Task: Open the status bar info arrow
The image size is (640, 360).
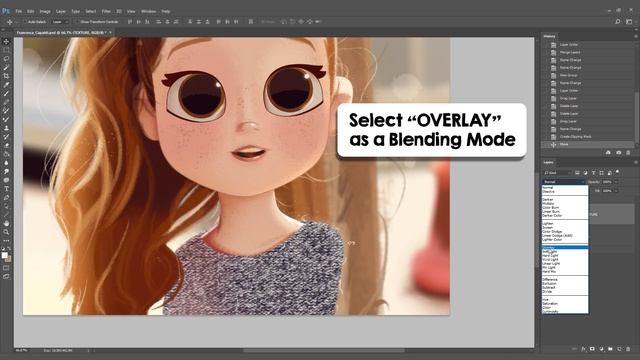Action: point(88,350)
